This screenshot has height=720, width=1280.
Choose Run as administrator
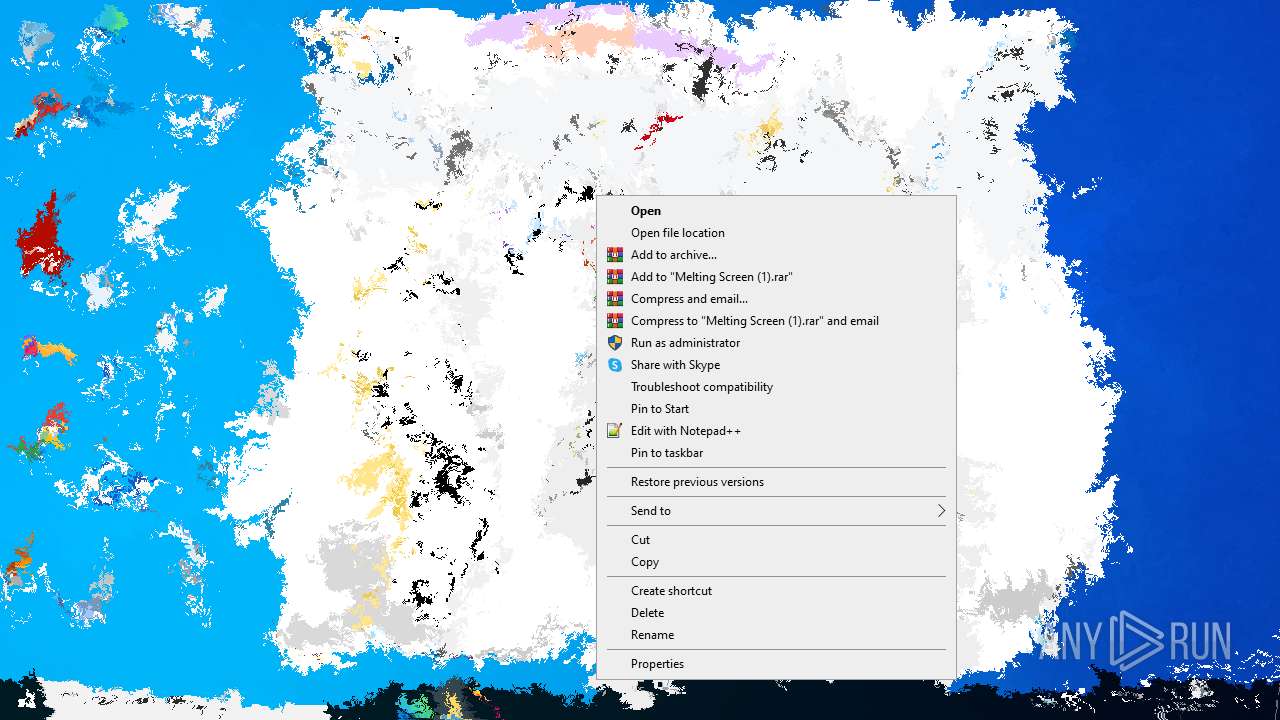coord(776,343)
